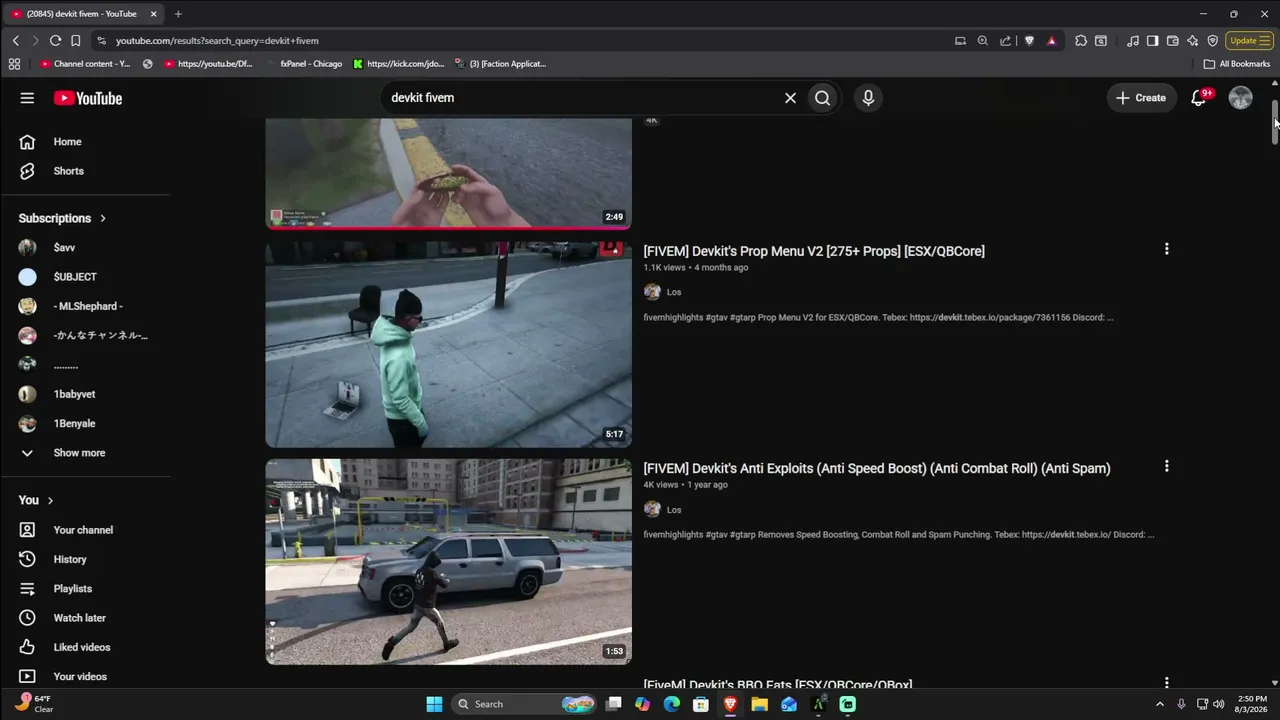1280x720 pixels.
Task: Submit search with the magnifier button
Action: [x=822, y=98]
